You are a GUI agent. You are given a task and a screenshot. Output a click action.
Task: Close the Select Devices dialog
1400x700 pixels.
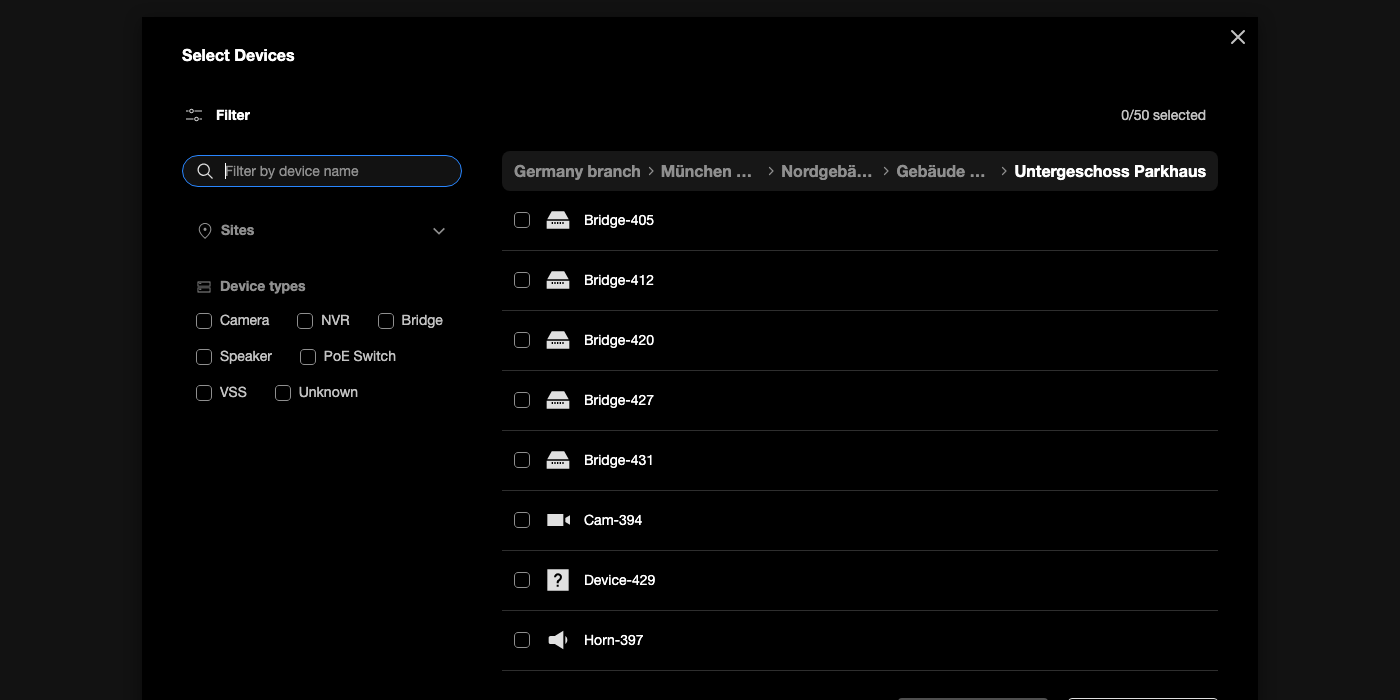click(1238, 37)
